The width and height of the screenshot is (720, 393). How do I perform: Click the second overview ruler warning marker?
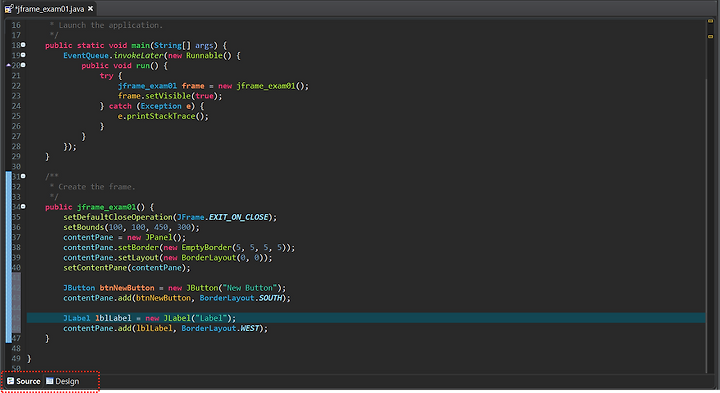(x=710, y=36)
